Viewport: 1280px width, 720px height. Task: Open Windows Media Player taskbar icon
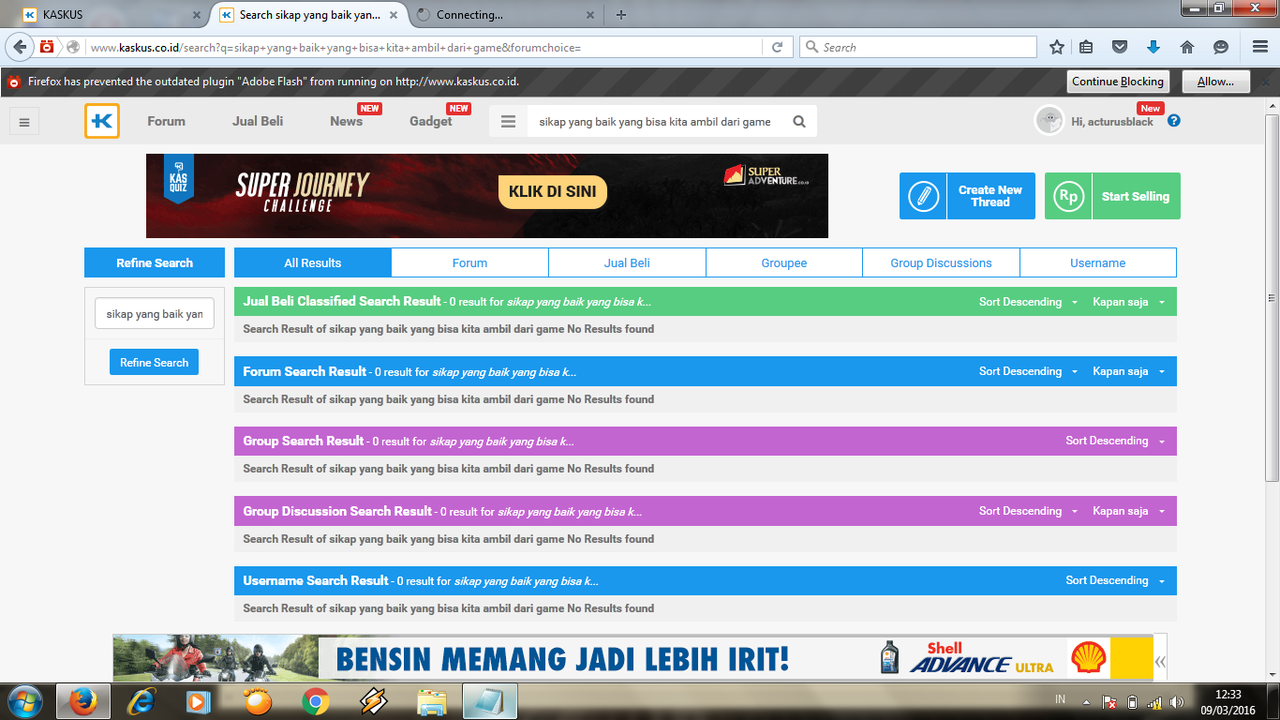click(x=198, y=702)
